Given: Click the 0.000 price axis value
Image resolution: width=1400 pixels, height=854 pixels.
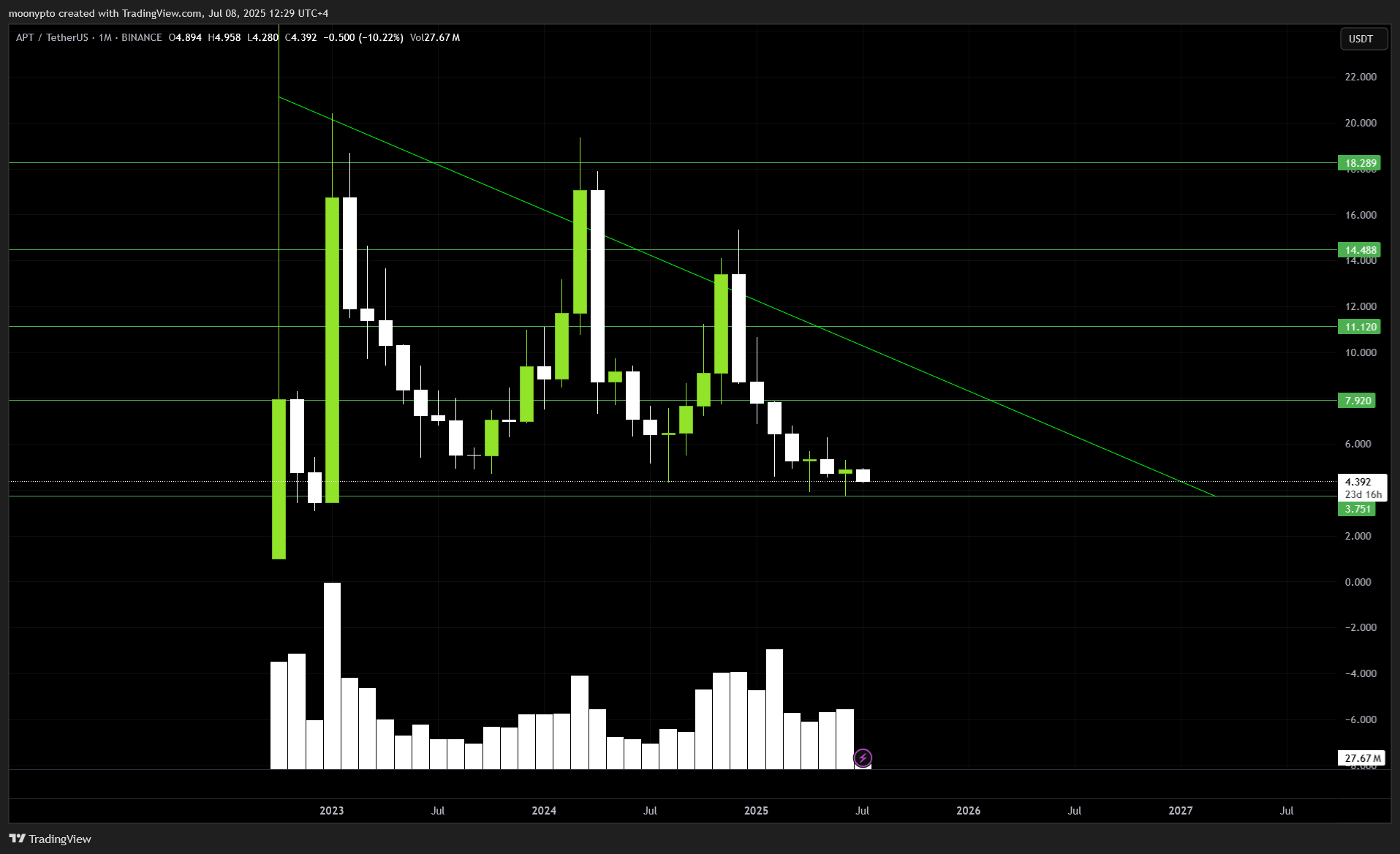Looking at the screenshot, I should (x=1358, y=582).
